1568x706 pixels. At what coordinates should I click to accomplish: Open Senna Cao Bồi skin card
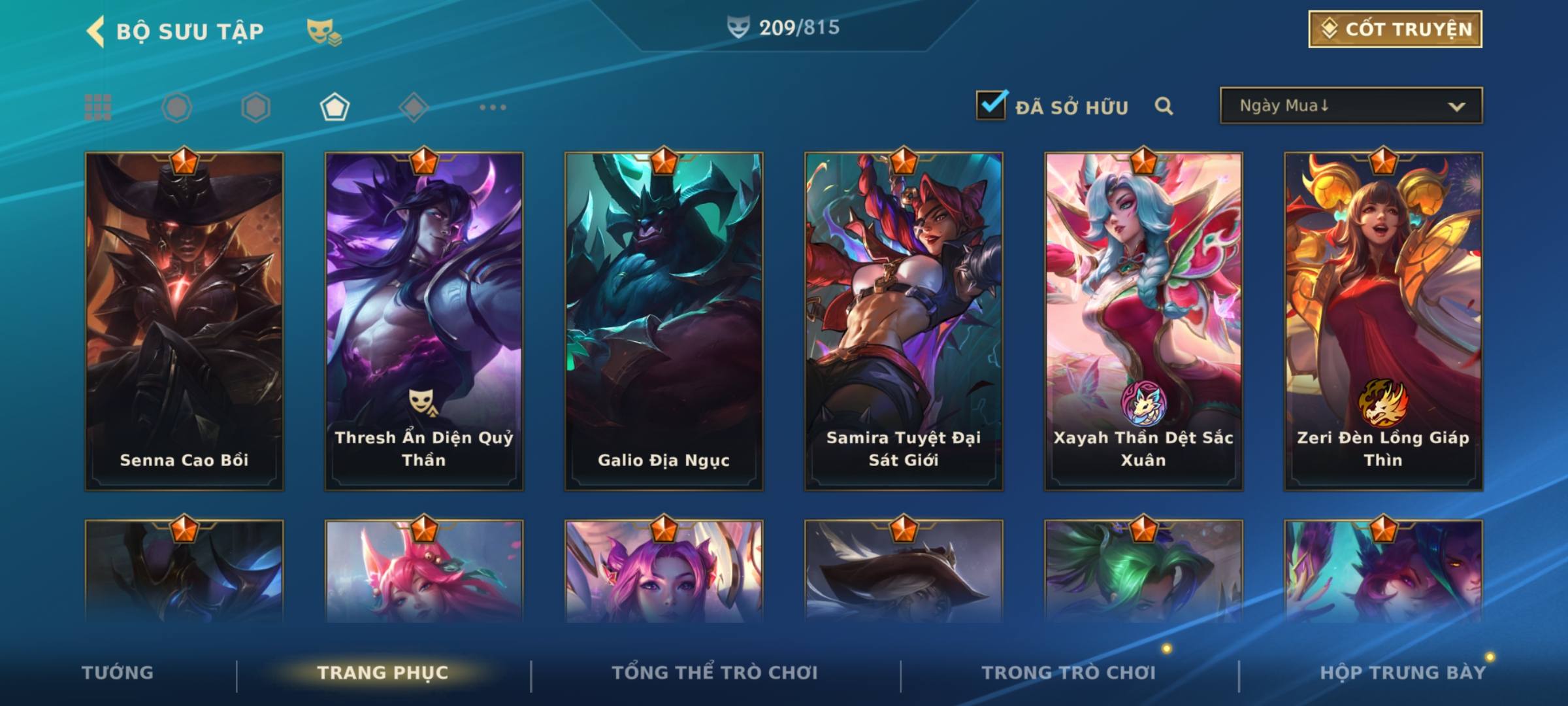click(184, 321)
